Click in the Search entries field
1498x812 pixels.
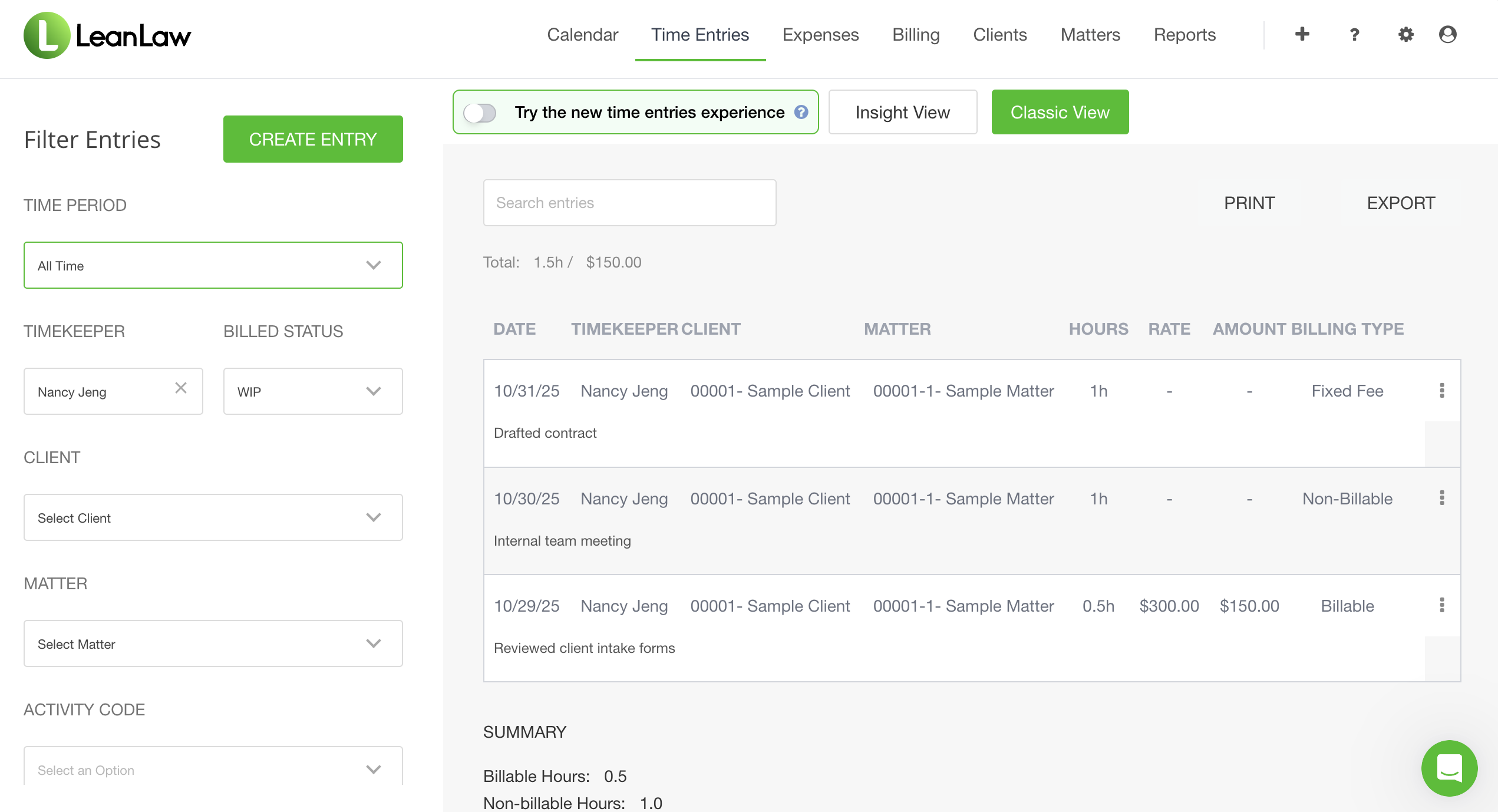[629, 203]
